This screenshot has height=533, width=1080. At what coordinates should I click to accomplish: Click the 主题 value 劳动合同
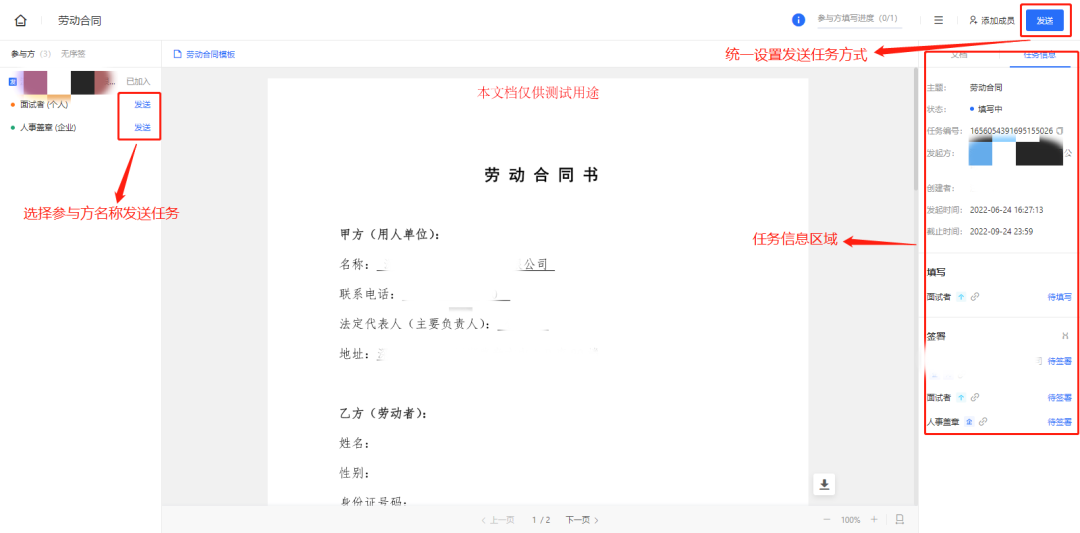point(986,87)
